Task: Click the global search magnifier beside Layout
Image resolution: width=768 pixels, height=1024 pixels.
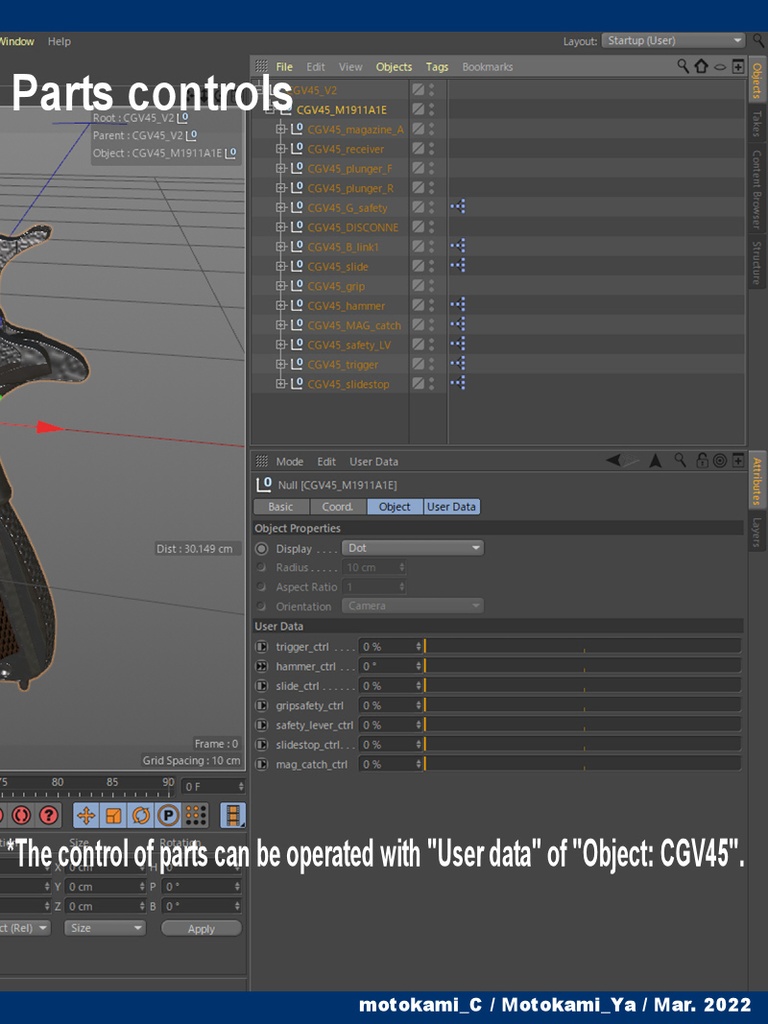Action: (758, 40)
